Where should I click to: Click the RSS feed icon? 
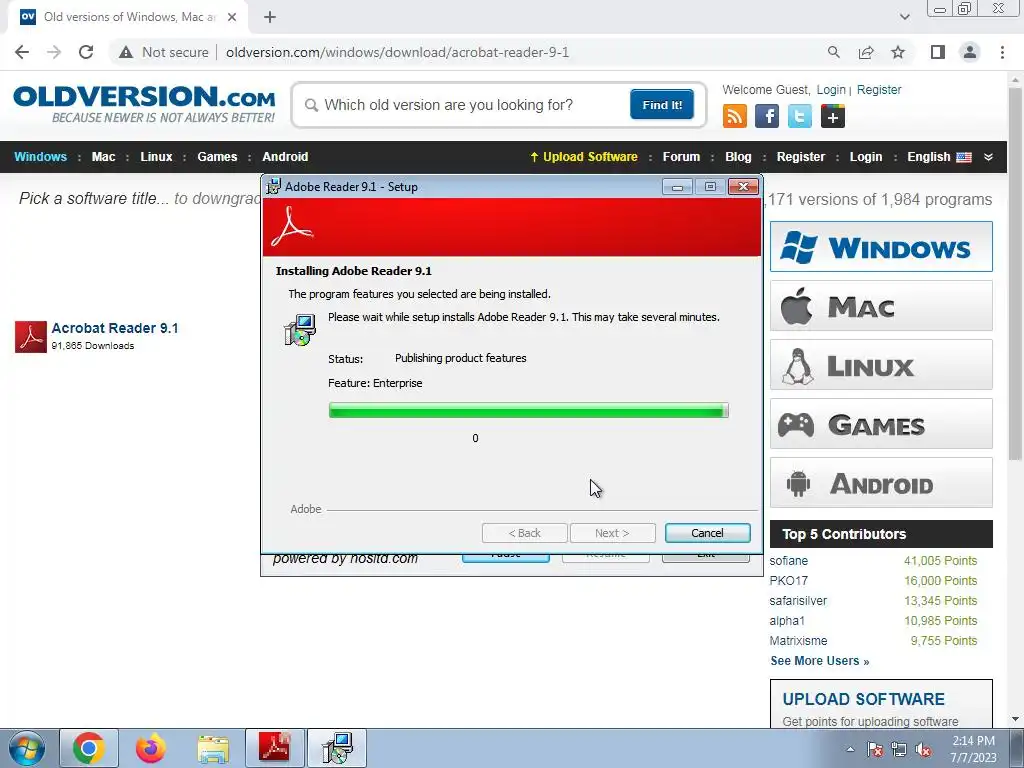[735, 117]
